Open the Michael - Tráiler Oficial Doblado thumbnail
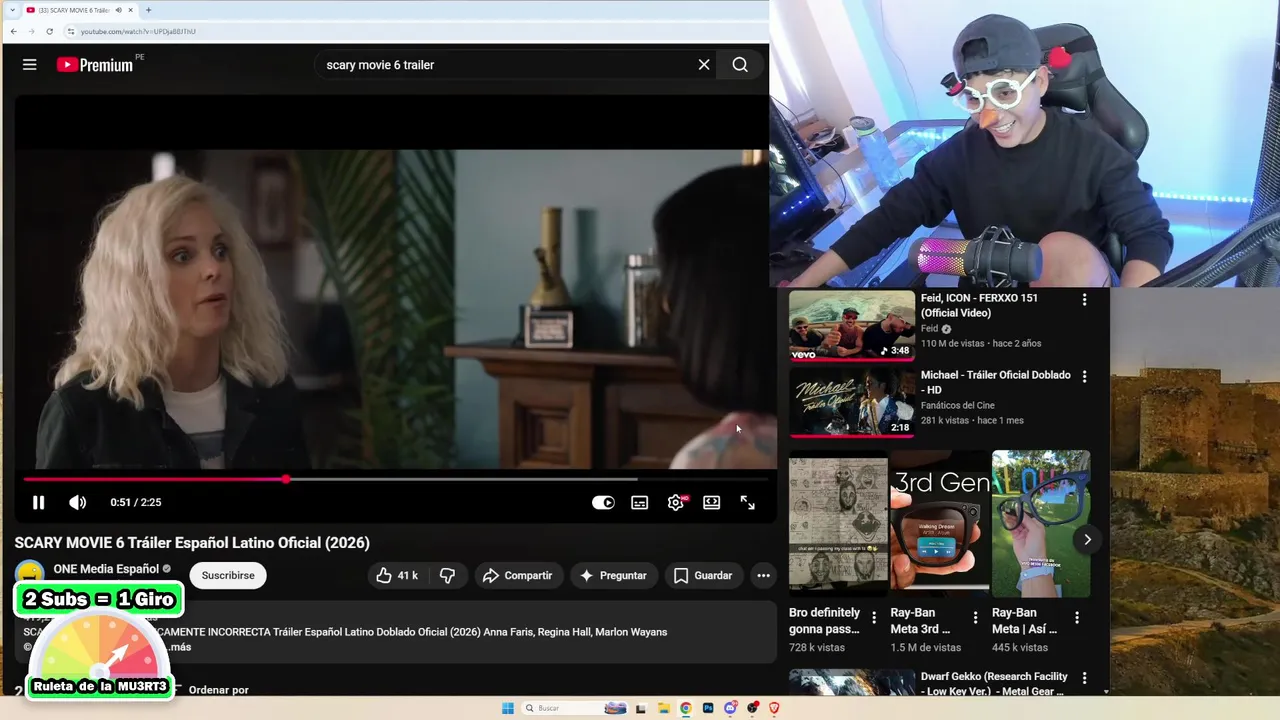Image resolution: width=1280 pixels, height=720 pixels. pyautogui.click(x=852, y=402)
